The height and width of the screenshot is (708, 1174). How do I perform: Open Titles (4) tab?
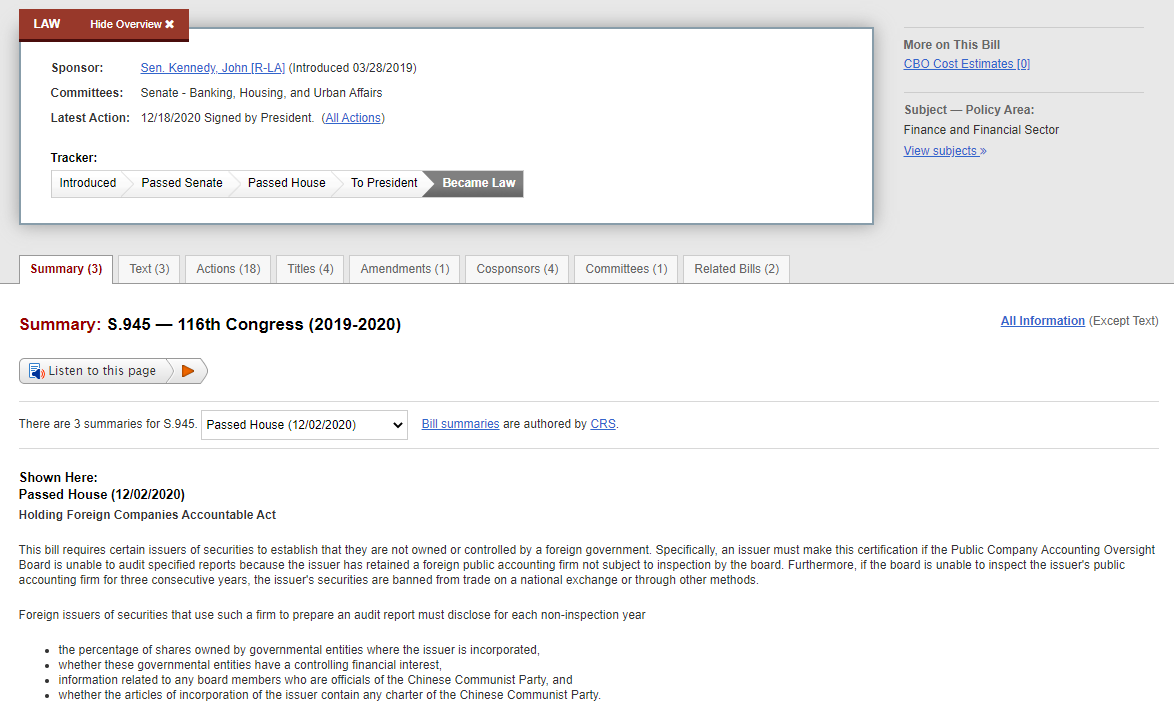(310, 269)
